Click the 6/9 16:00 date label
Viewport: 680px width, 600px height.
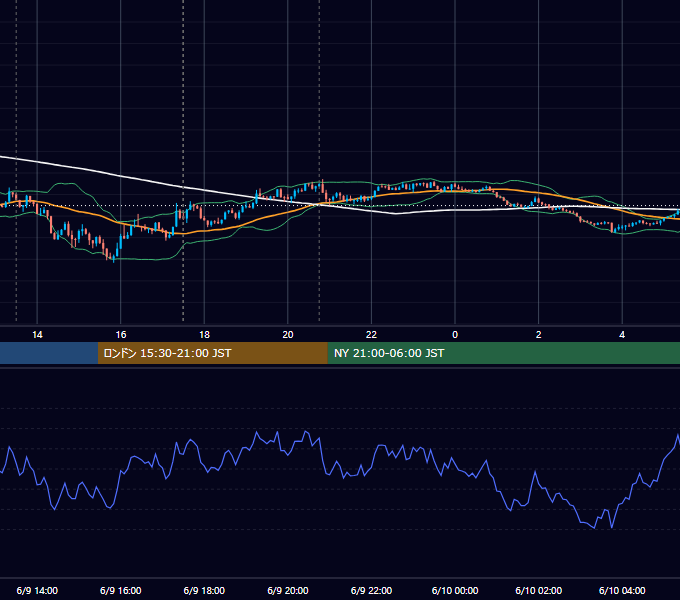[x=121, y=590]
